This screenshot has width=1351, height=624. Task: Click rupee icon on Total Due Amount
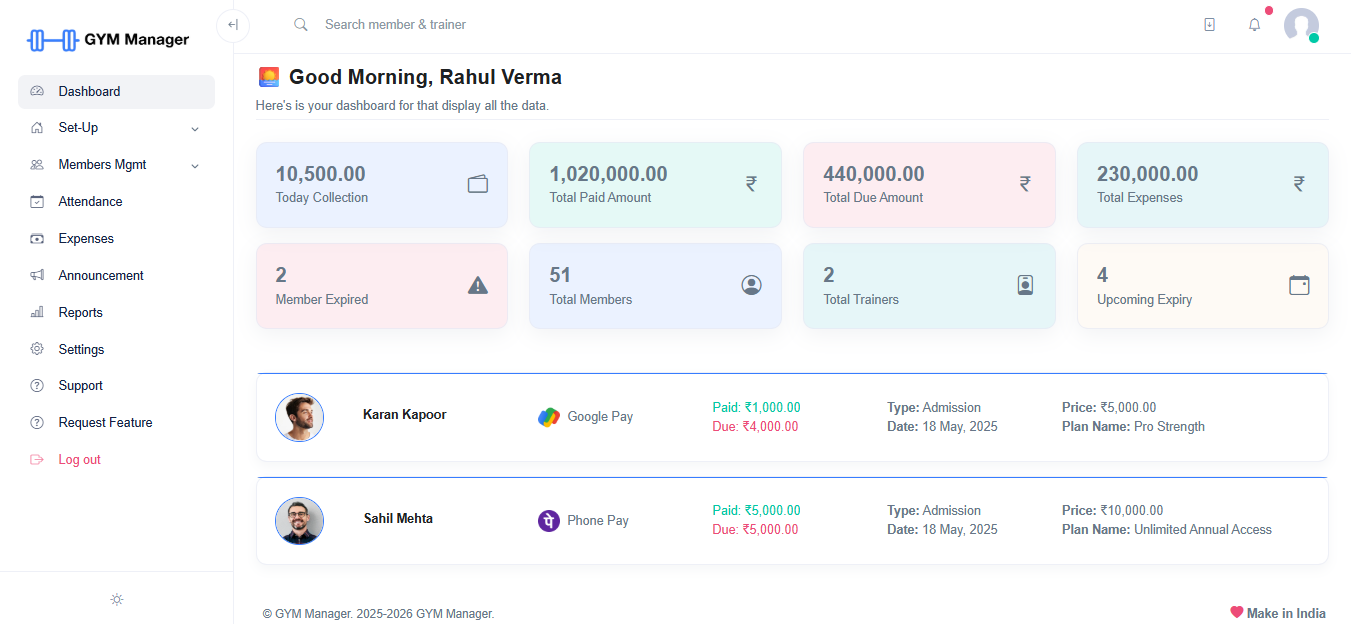[x=1025, y=184]
